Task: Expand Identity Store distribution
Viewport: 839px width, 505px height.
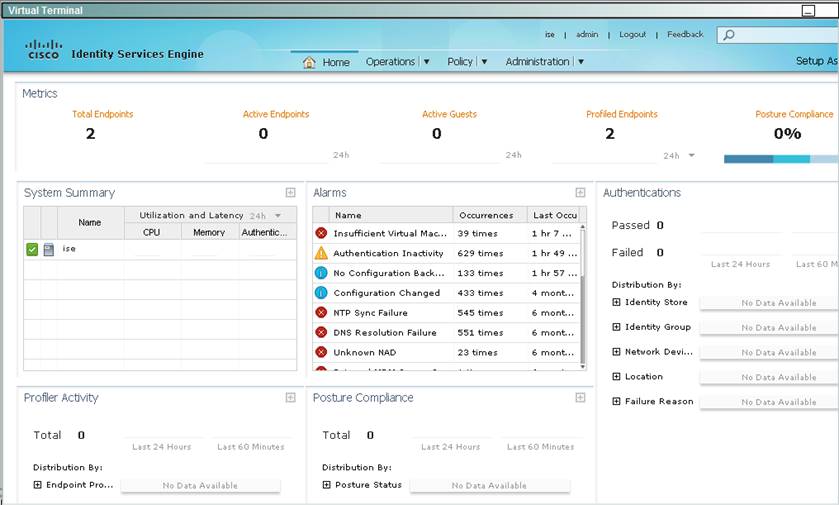Action: coord(616,302)
